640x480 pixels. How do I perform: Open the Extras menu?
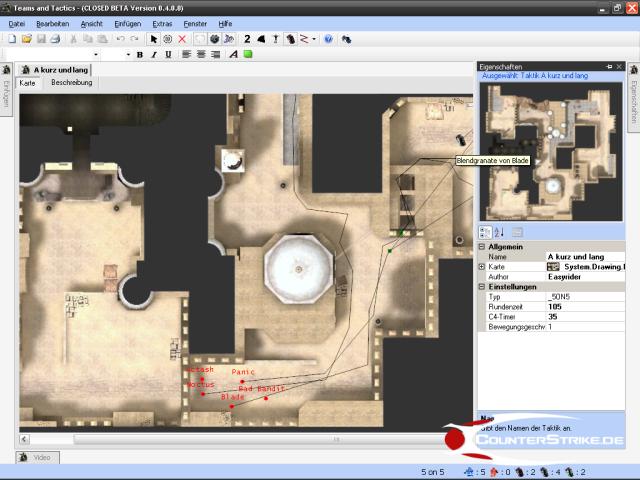click(x=162, y=22)
